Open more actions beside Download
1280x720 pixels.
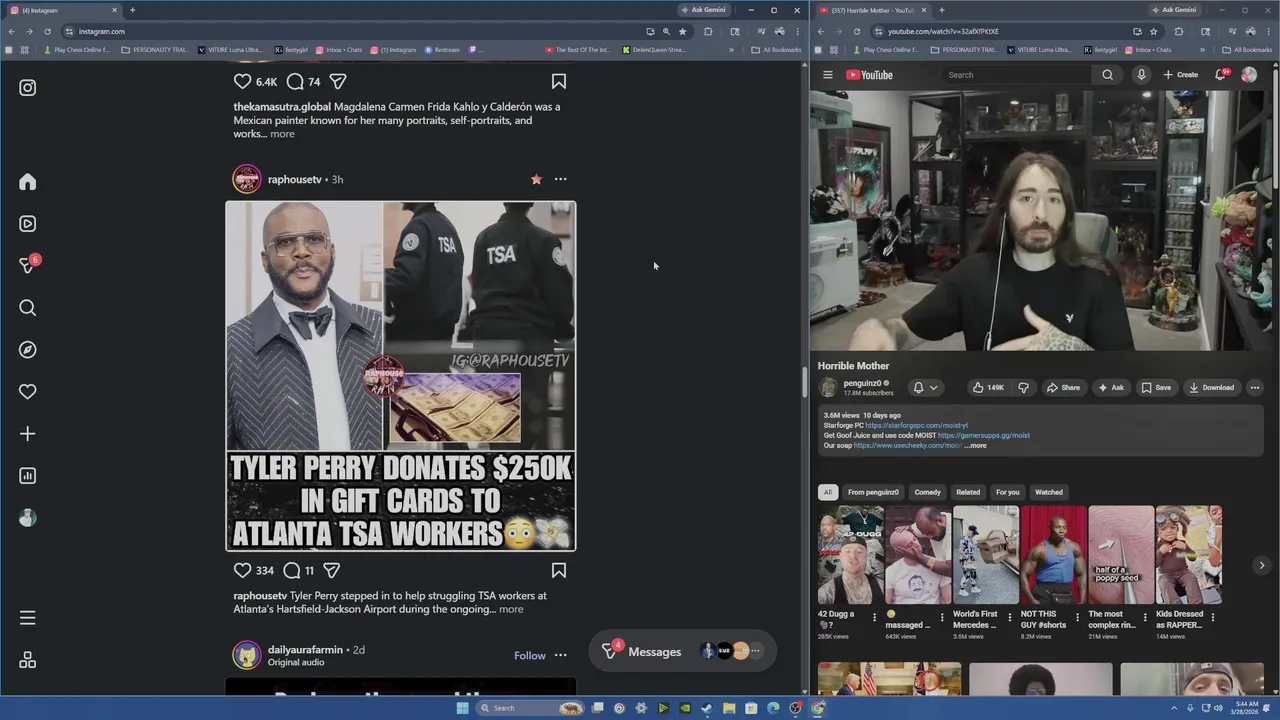tap(1254, 388)
